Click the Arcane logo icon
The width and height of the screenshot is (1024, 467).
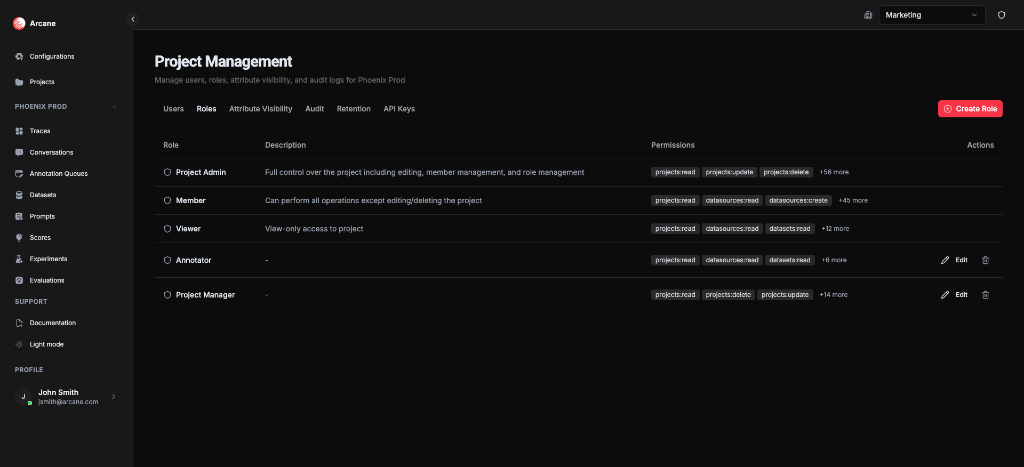(19, 24)
